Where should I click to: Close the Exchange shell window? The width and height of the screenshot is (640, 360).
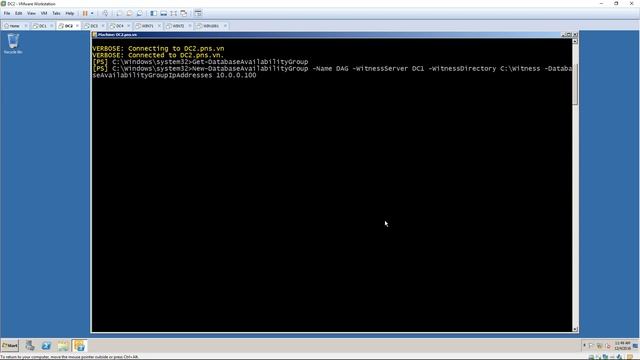[x=575, y=35]
